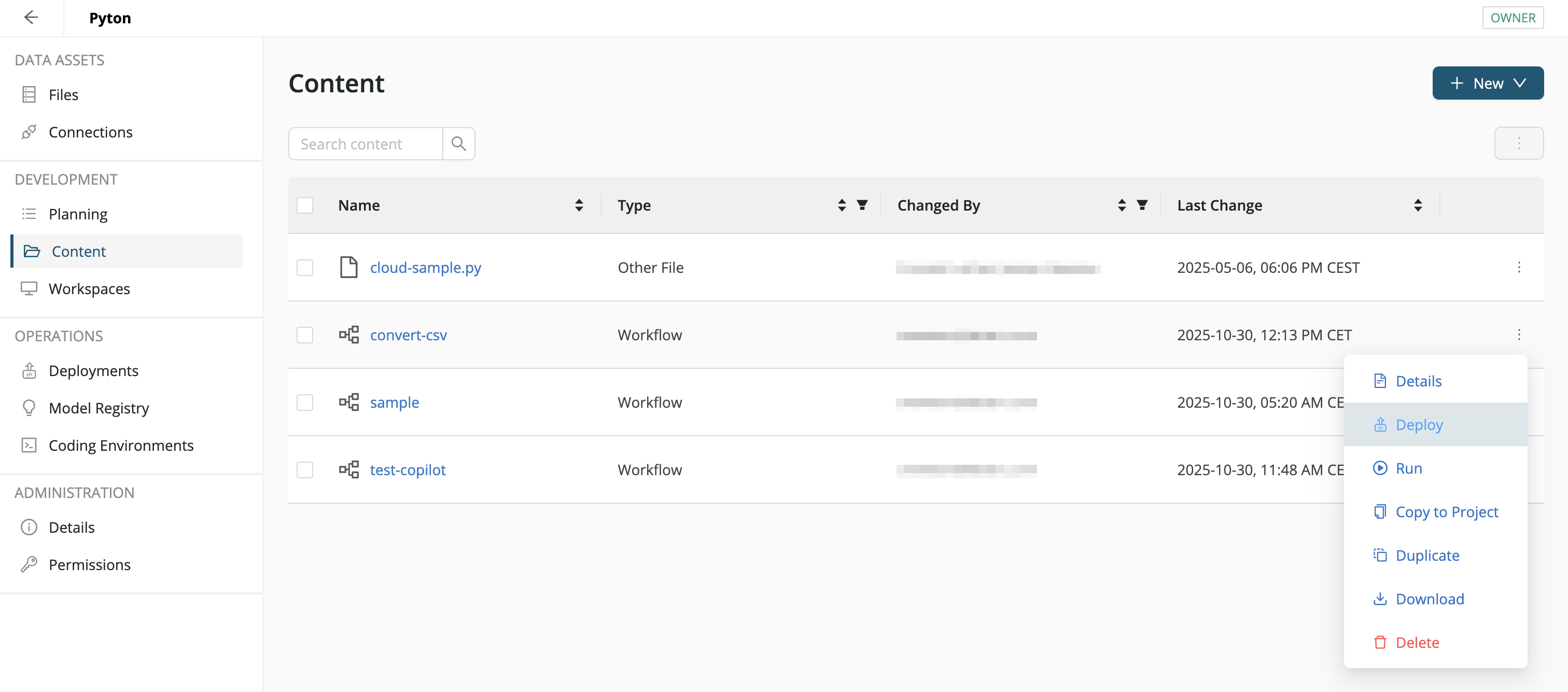
Task: Toggle the select-all checkbox in table header
Action: (x=305, y=205)
